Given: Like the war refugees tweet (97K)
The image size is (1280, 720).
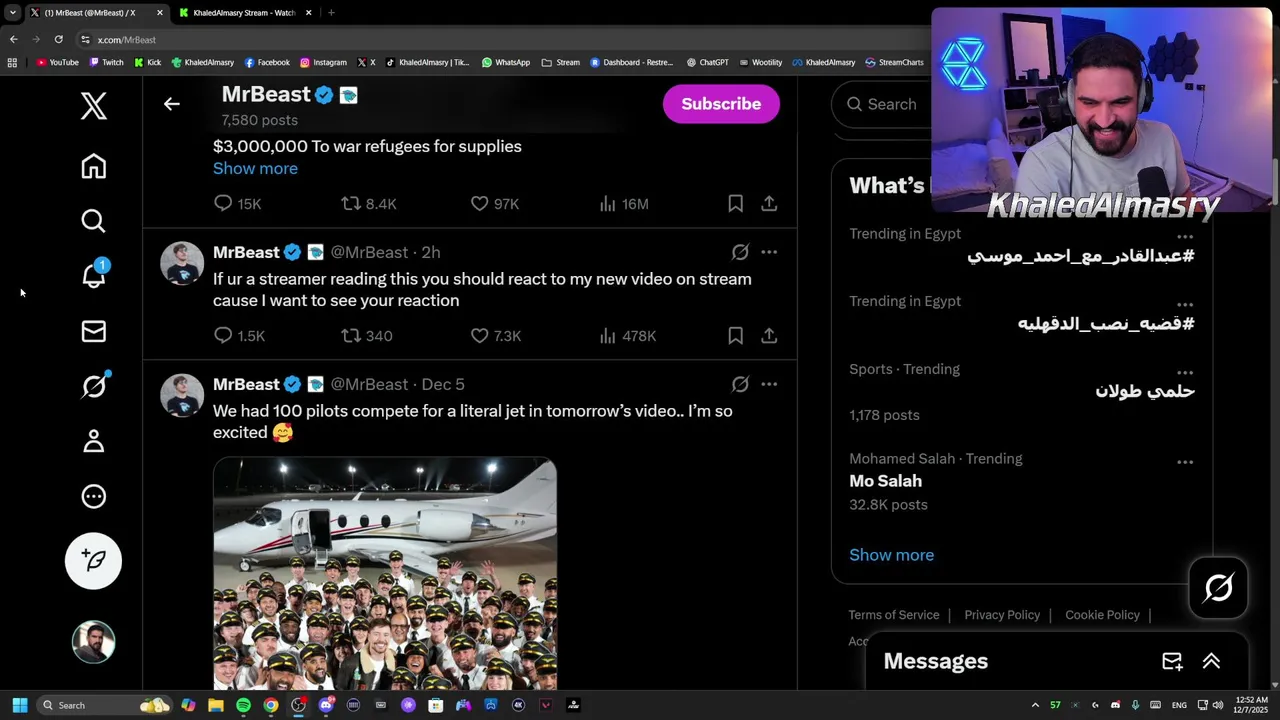Looking at the screenshot, I should 494,204.
